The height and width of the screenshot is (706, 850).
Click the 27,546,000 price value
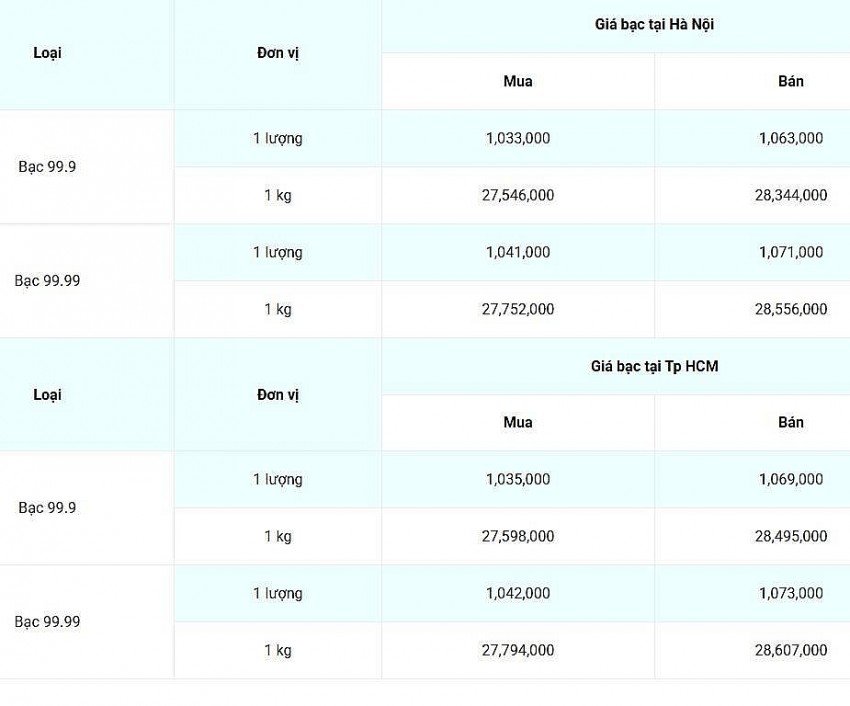click(517, 195)
